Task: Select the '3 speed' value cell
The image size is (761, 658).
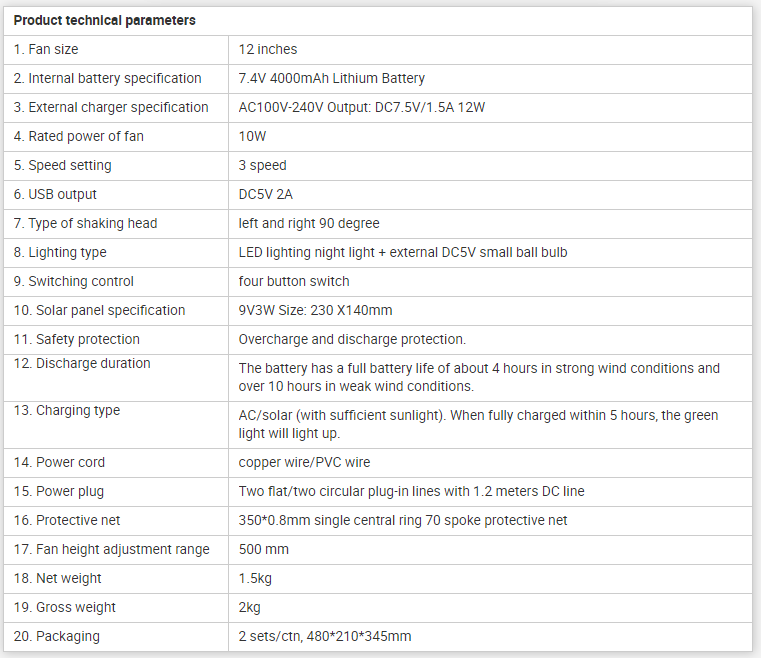Action: tap(263, 165)
